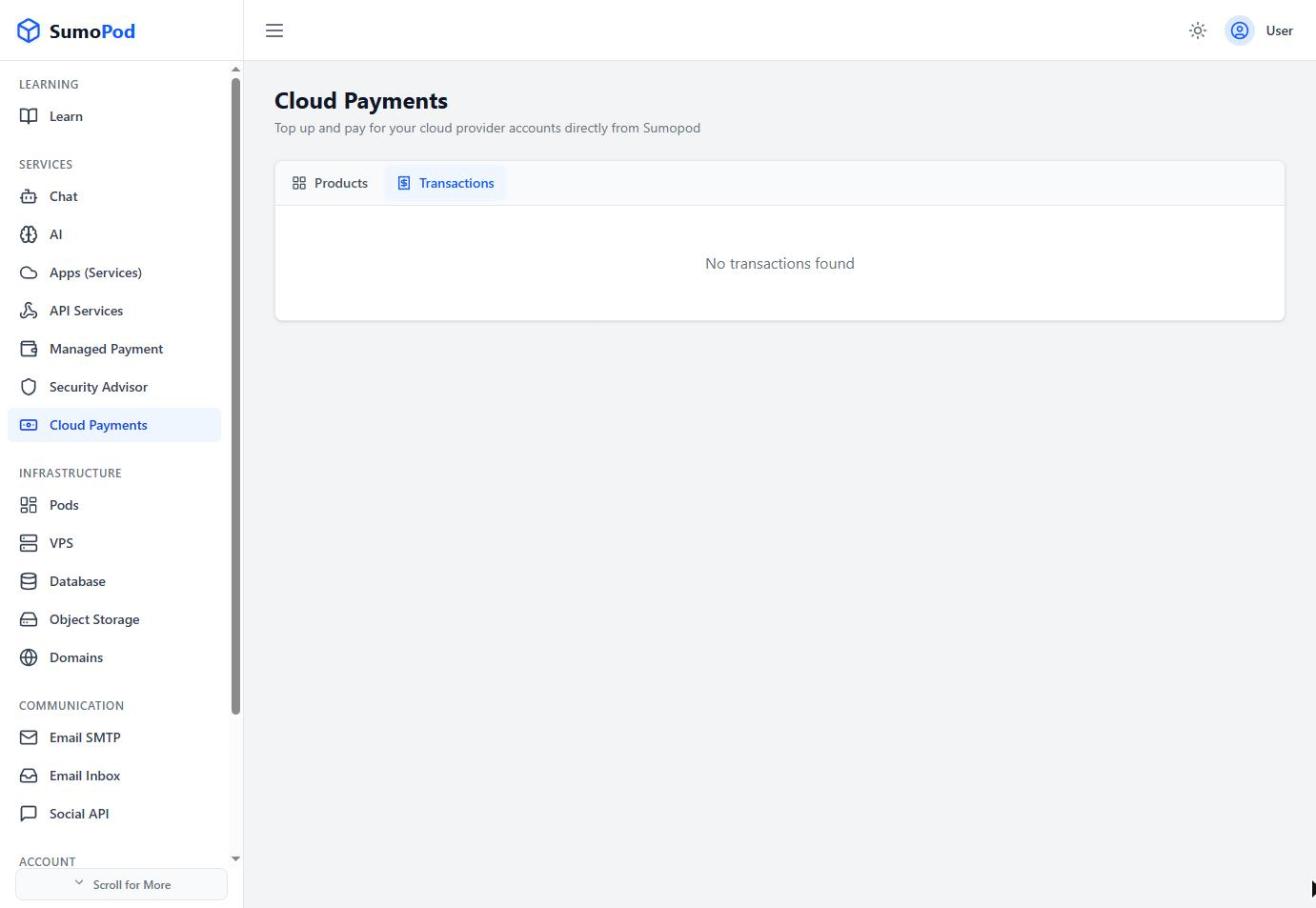Click the INFRASTRUCTURE section label
Viewport: 1316px width, 908px height.
click(x=70, y=473)
